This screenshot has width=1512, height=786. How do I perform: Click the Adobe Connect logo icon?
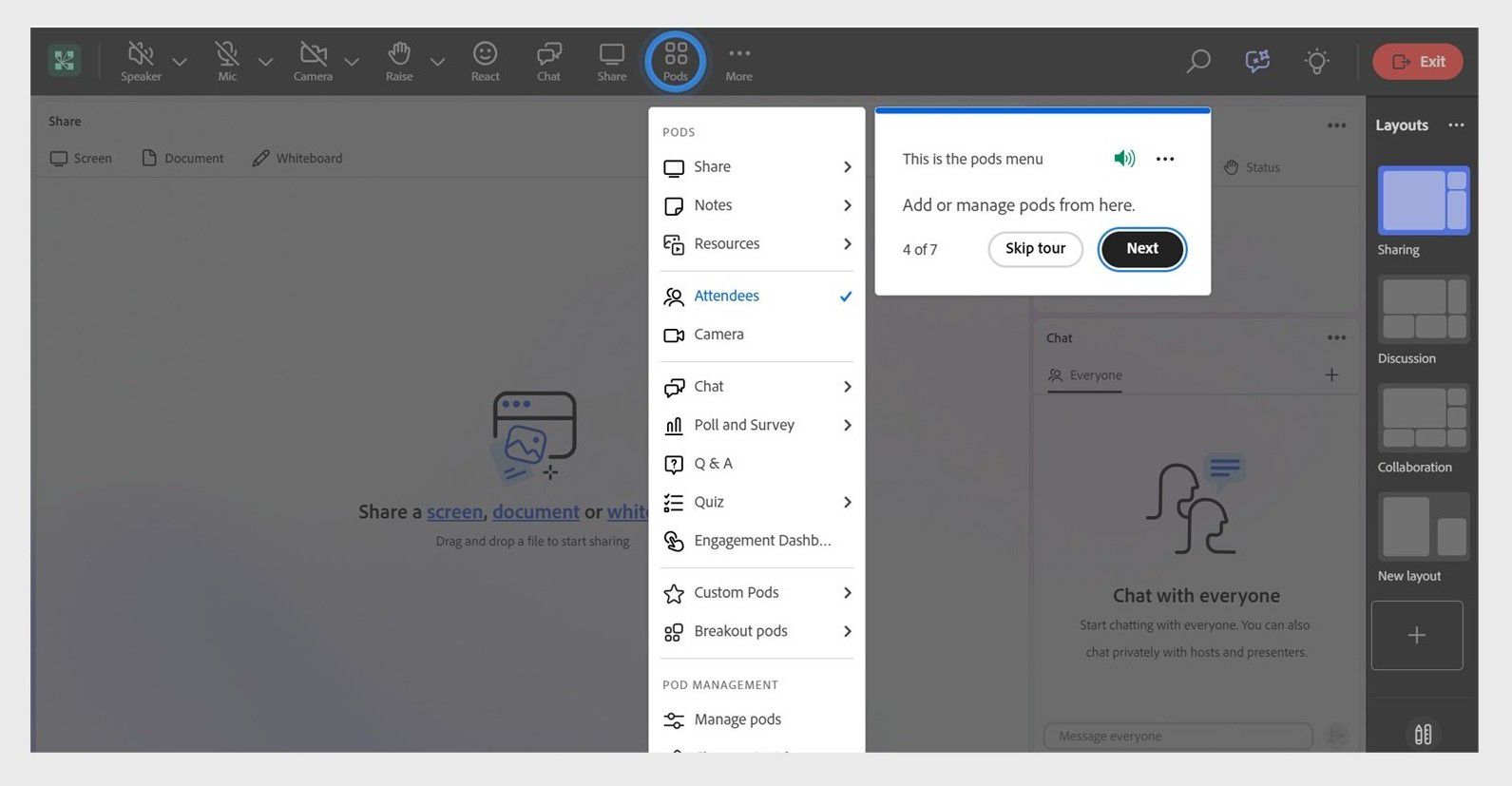tap(64, 61)
